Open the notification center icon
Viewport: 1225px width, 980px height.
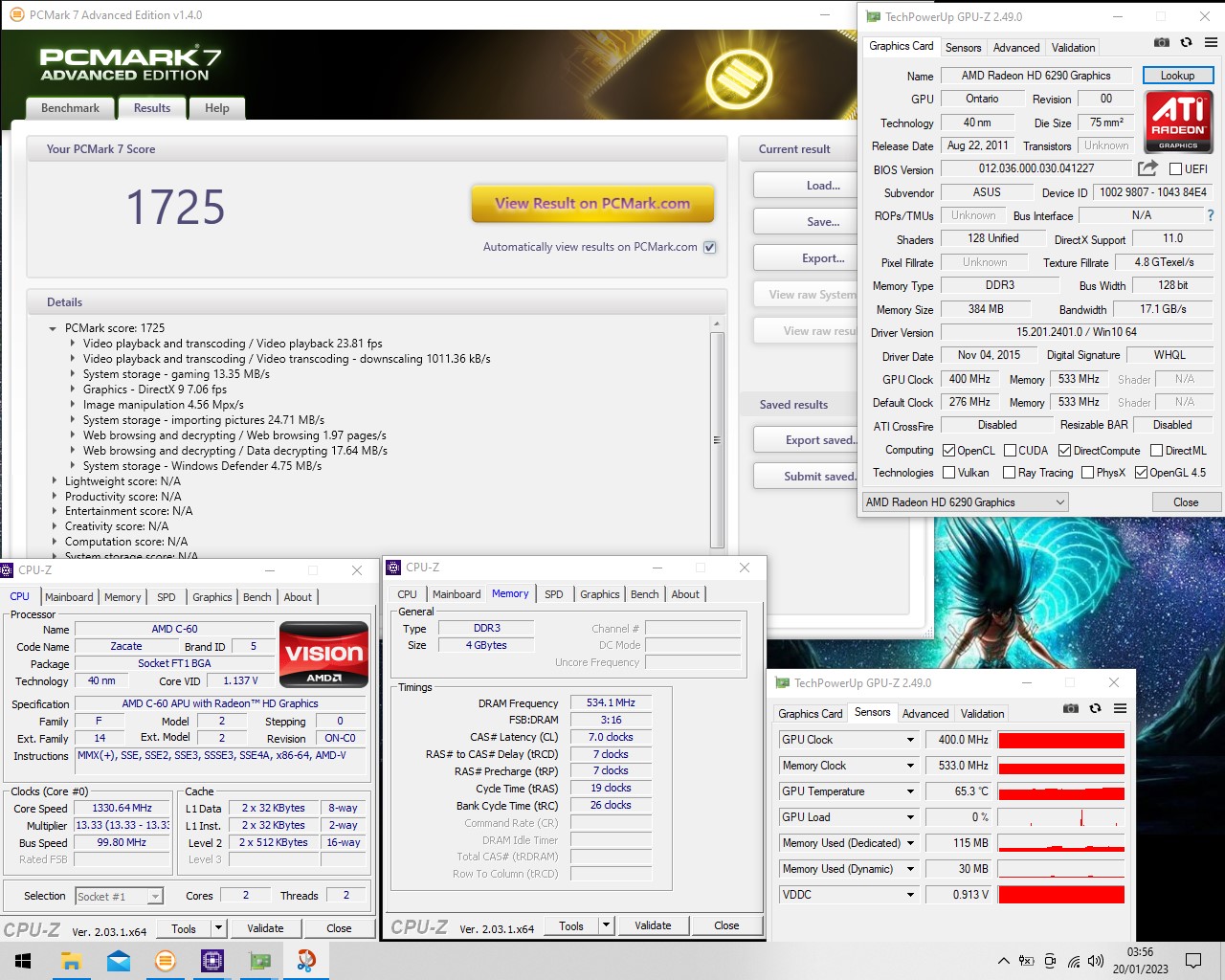(1193, 961)
